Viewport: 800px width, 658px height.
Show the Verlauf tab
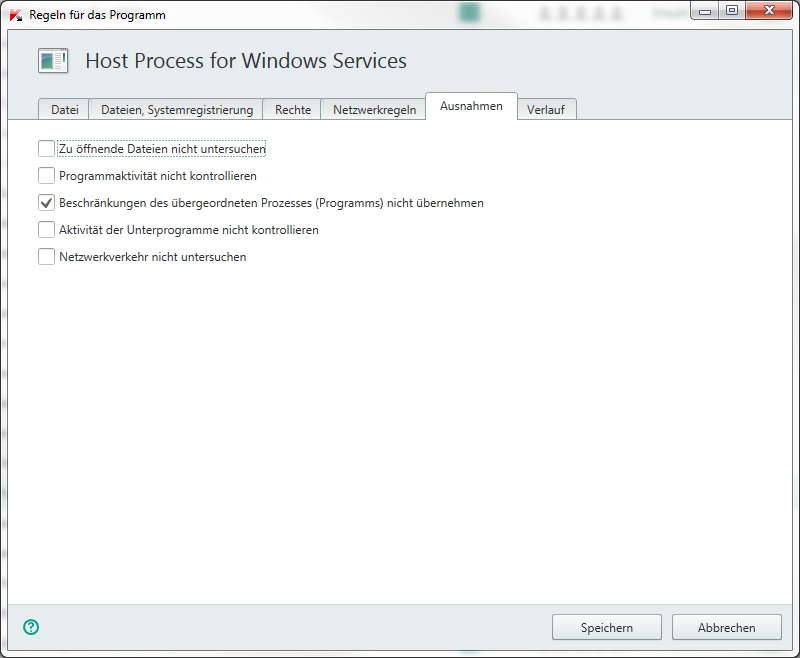(x=546, y=110)
